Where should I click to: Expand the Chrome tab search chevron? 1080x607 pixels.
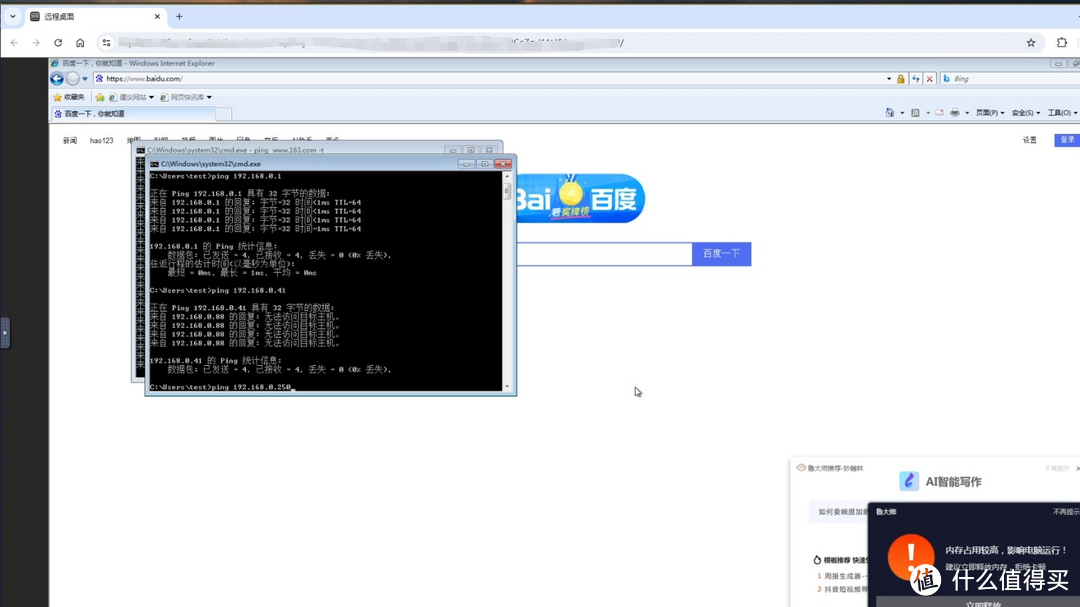click(x=13, y=16)
